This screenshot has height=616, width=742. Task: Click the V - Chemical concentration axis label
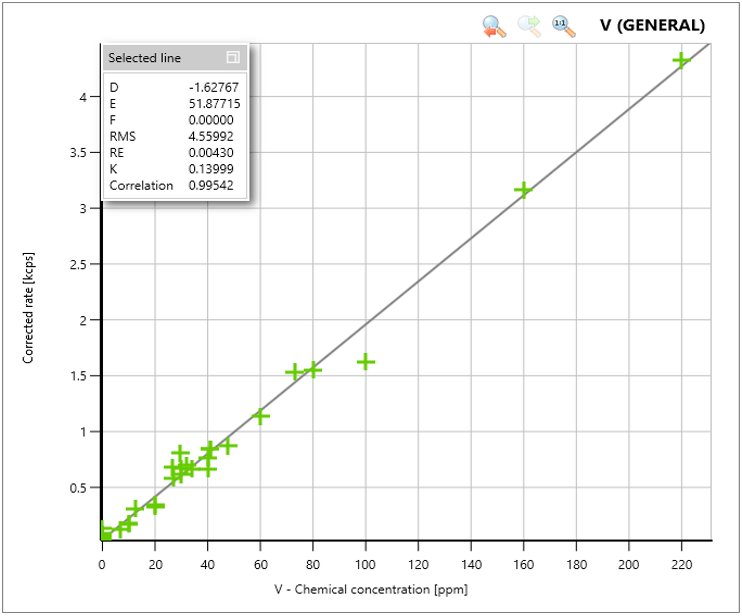coord(370,589)
